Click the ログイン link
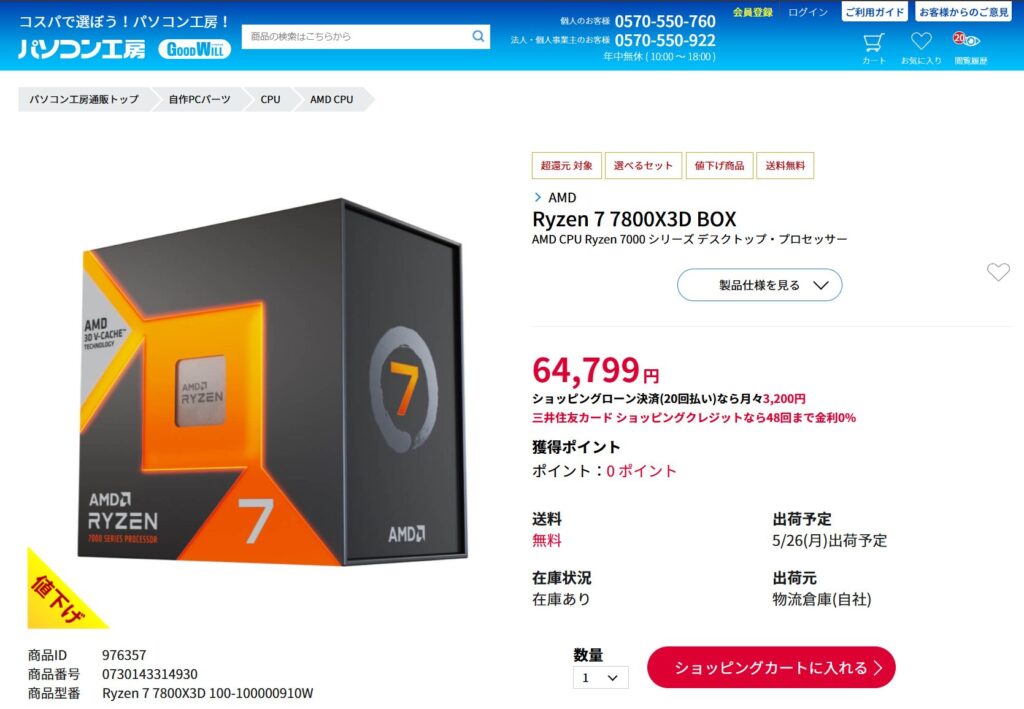 pyautogui.click(x=808, y=12)
